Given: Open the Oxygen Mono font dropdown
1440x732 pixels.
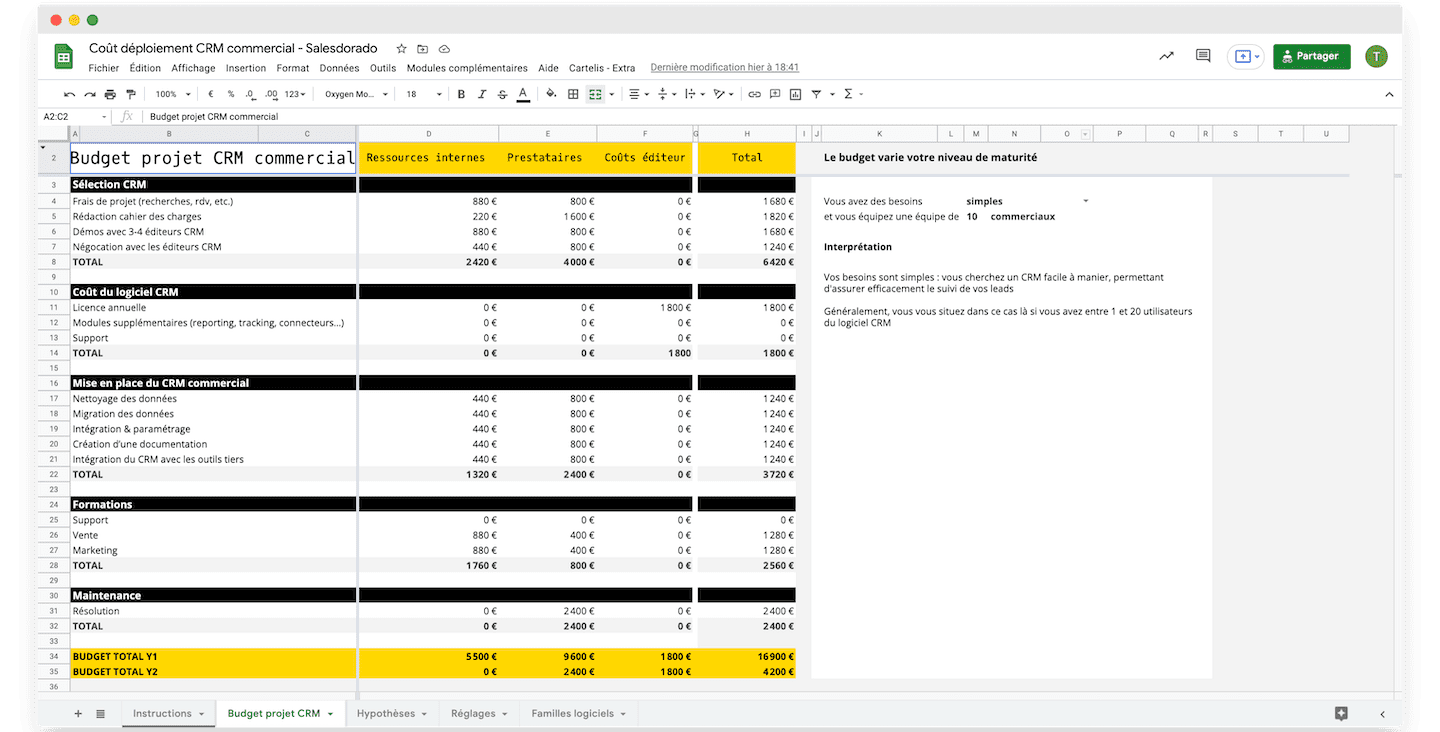Looking at the screenshot, I should [x=356, y=94].
